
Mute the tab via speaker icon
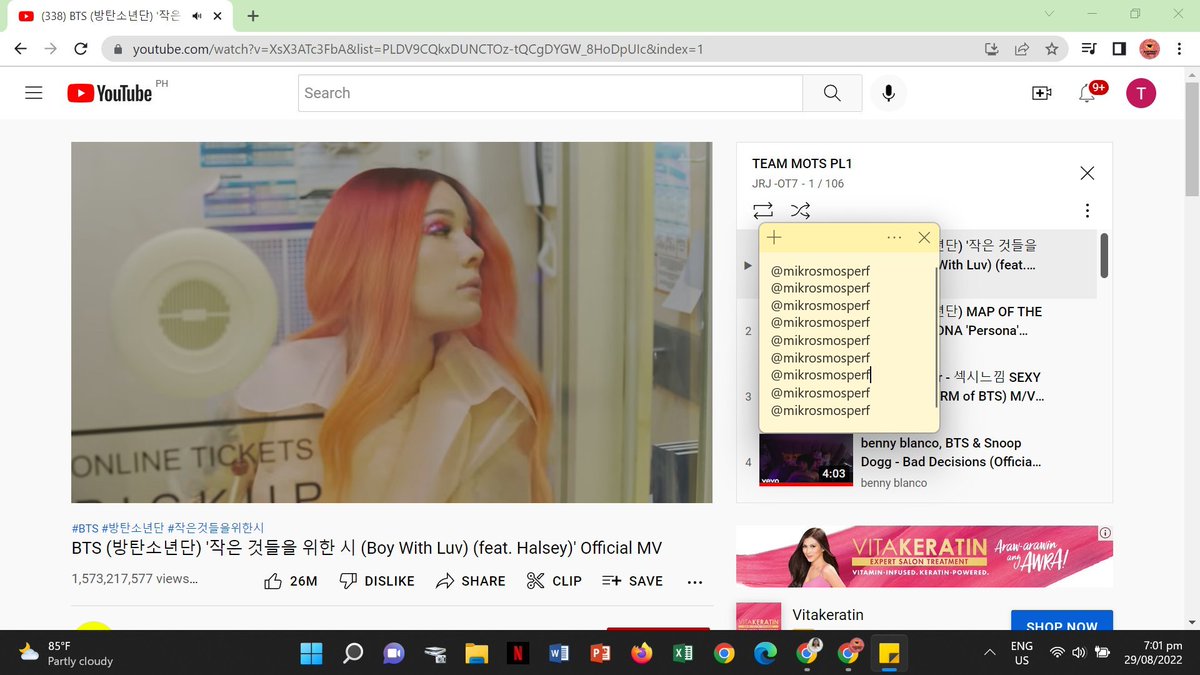click(198, 16)
